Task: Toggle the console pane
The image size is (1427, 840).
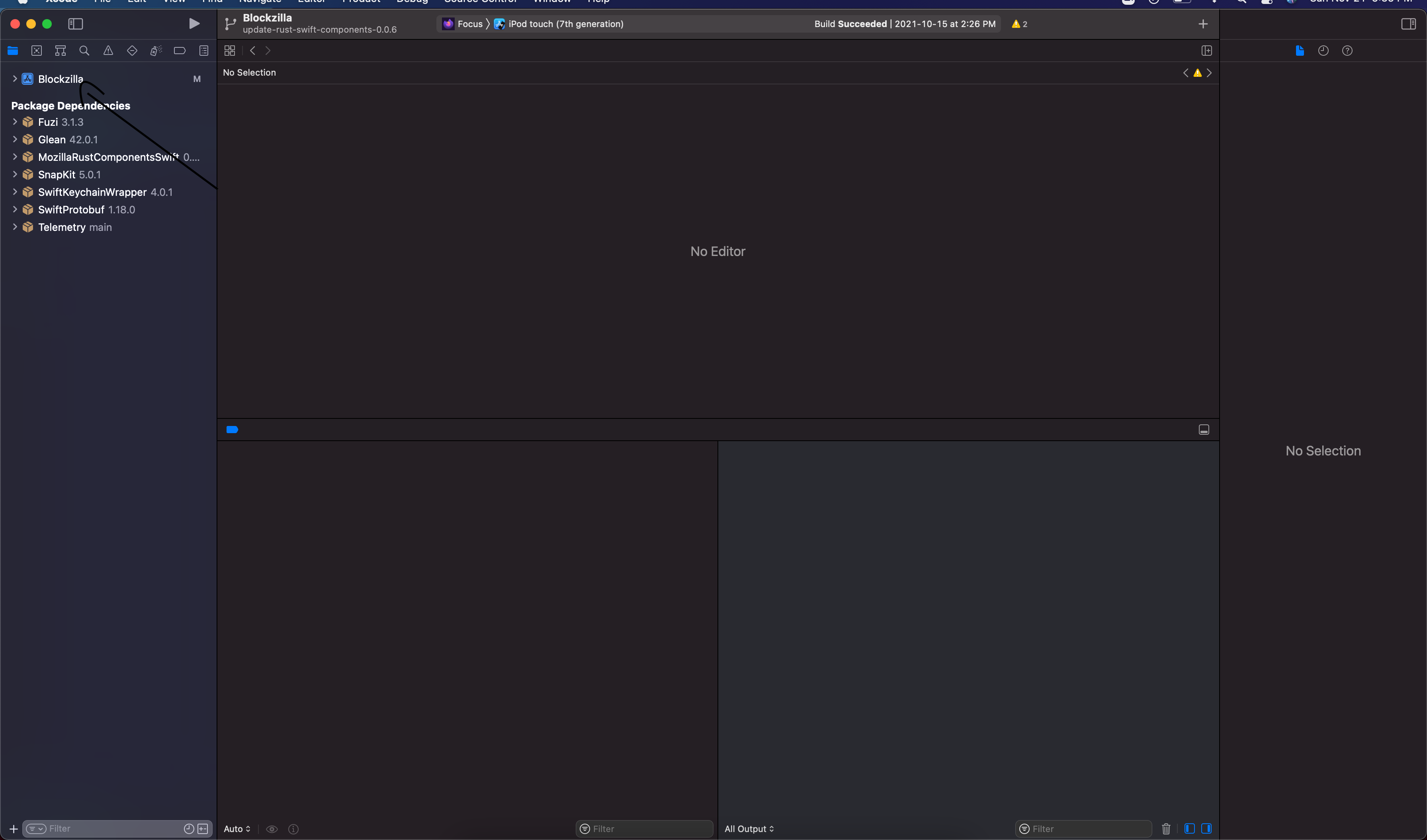Action: 1207,829
